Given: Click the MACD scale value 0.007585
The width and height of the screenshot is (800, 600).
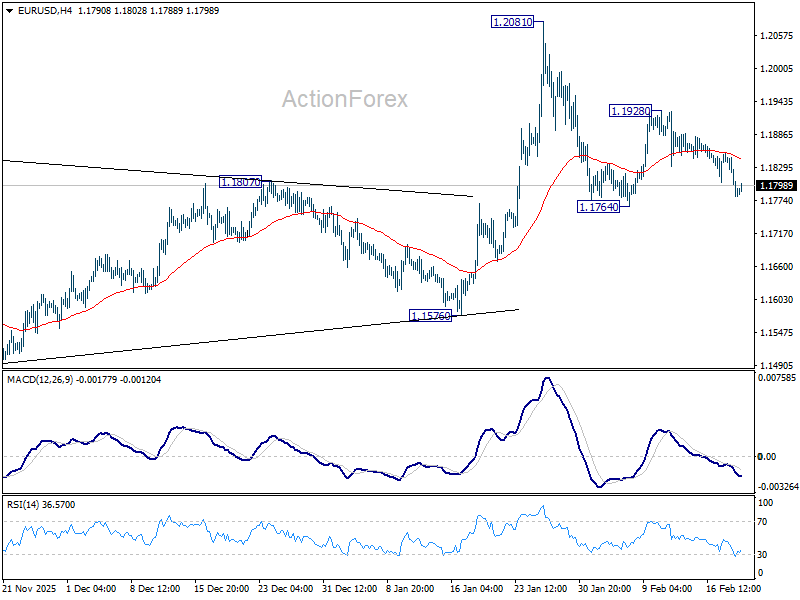Looking at the screenshot, I should 777,378.
